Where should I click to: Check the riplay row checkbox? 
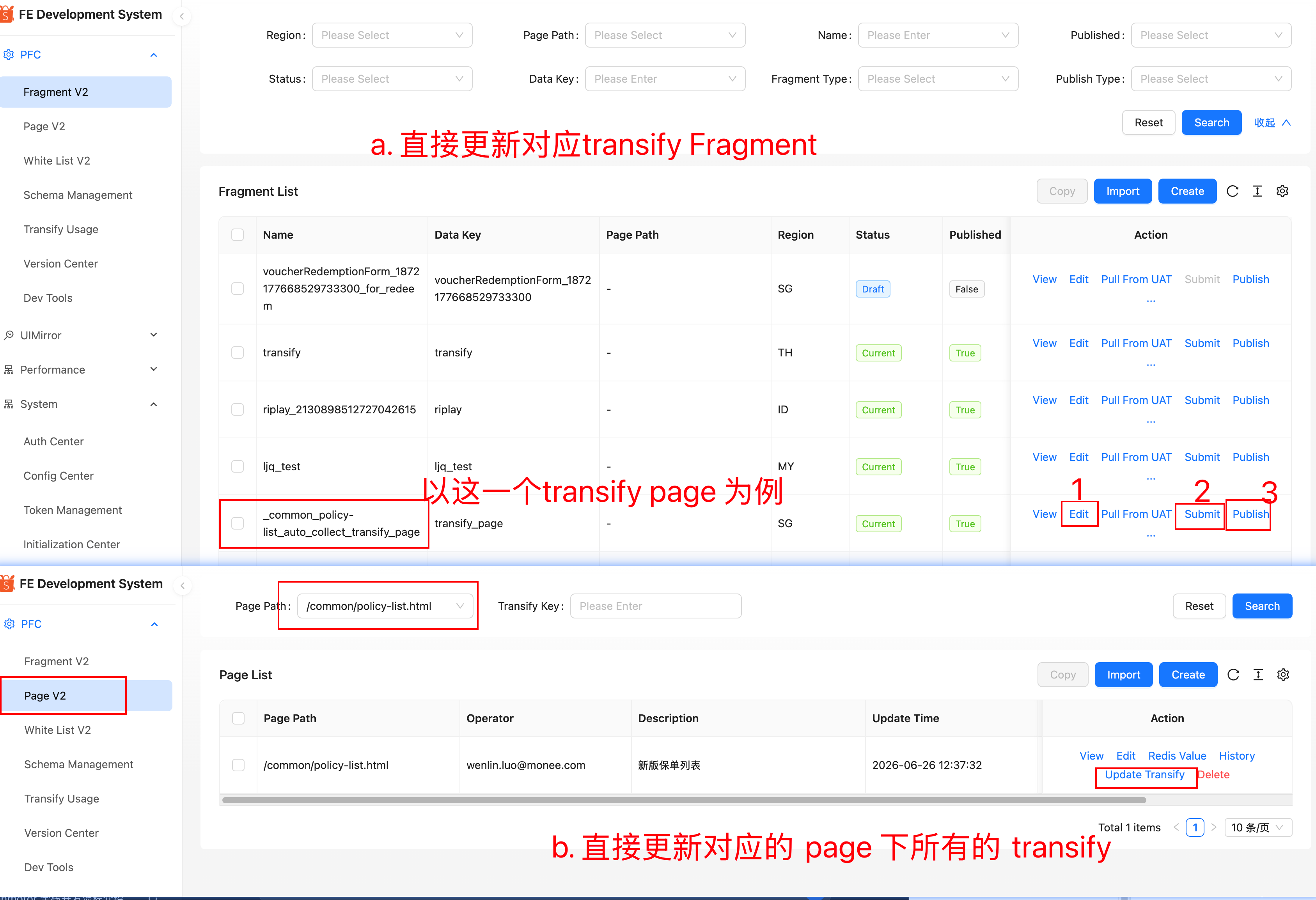(238, 409)
